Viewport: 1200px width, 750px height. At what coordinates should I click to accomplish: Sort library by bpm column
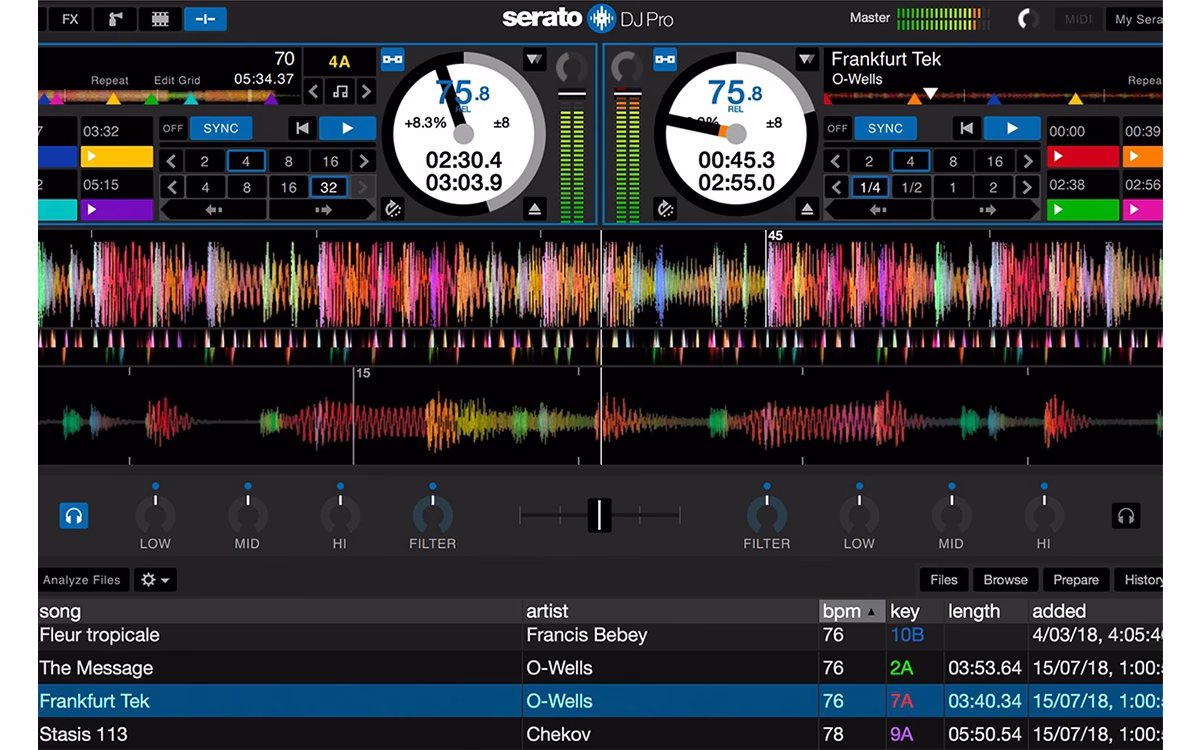click(851, 611)
